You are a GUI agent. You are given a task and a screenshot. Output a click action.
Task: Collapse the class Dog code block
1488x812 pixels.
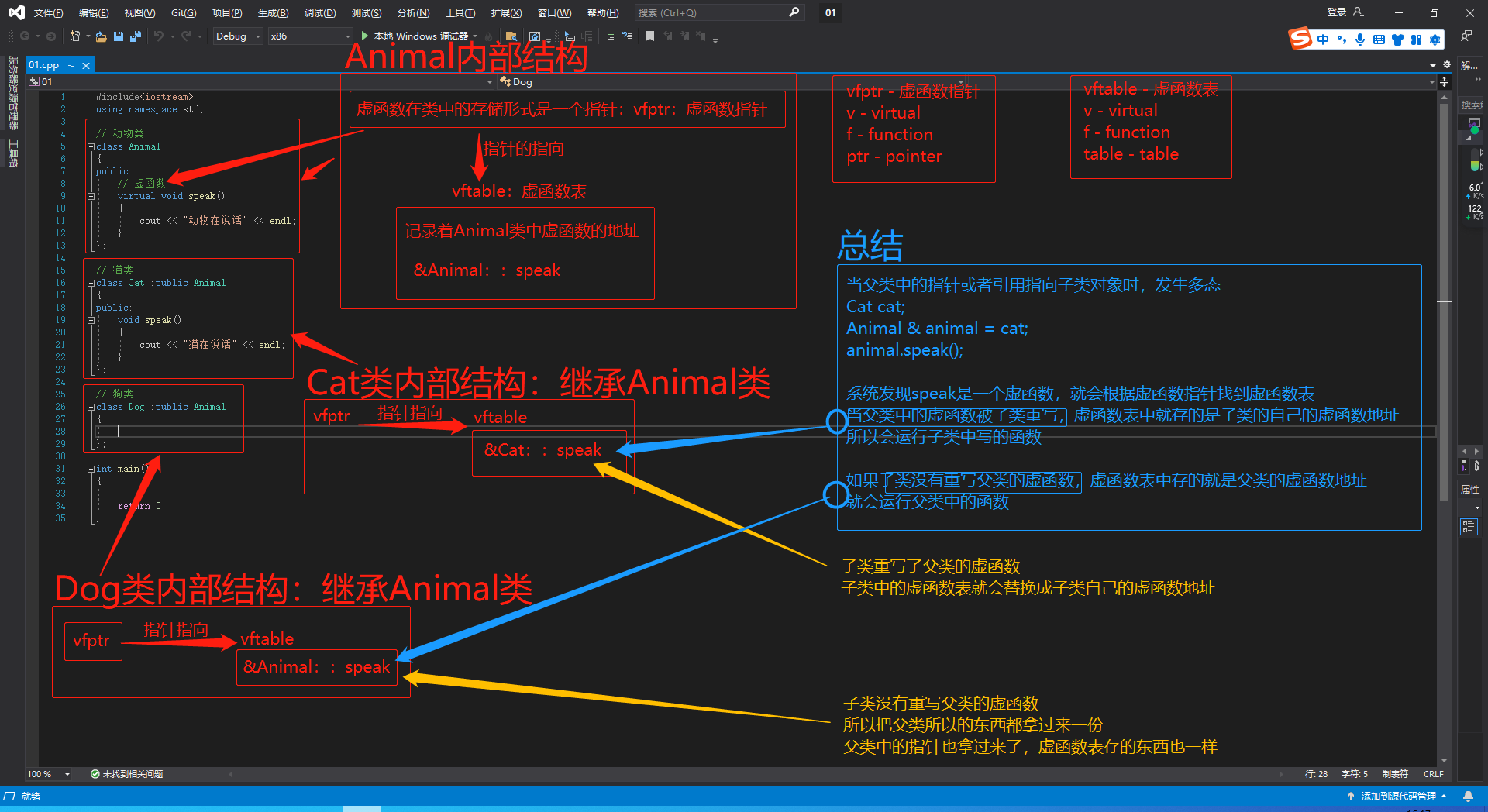pos(91,407)
